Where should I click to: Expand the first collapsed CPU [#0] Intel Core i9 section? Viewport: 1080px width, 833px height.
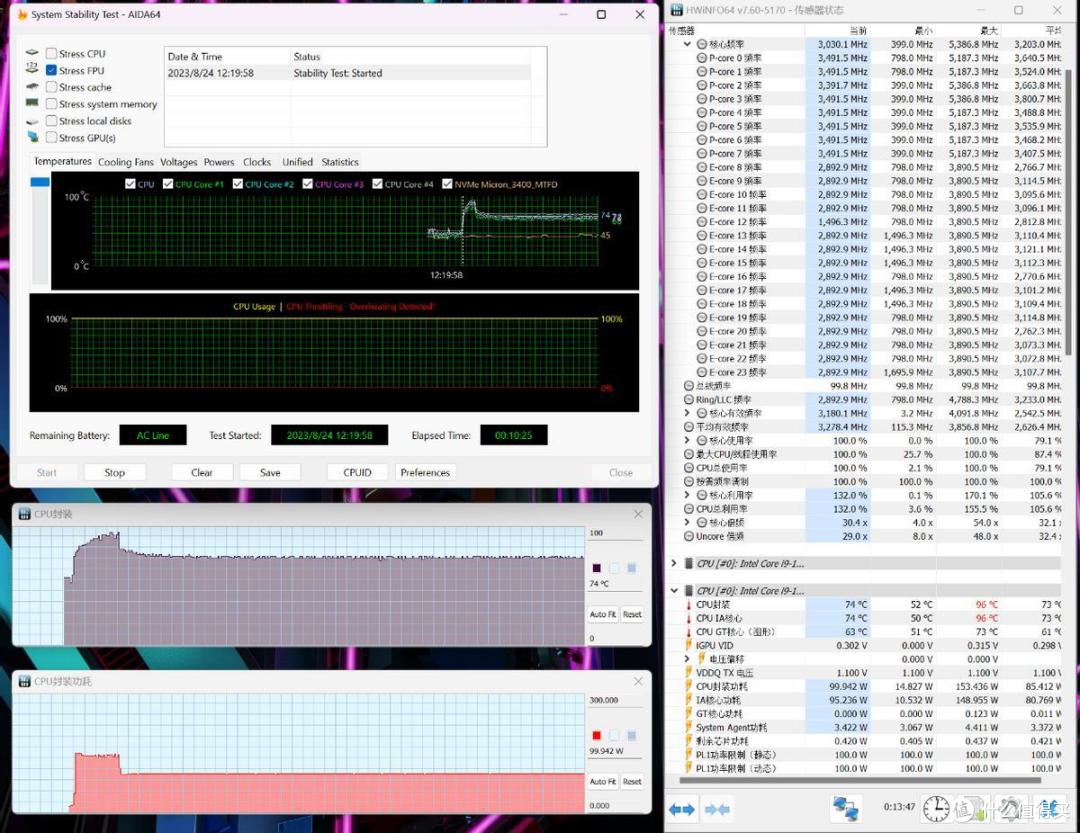(674, 564)
